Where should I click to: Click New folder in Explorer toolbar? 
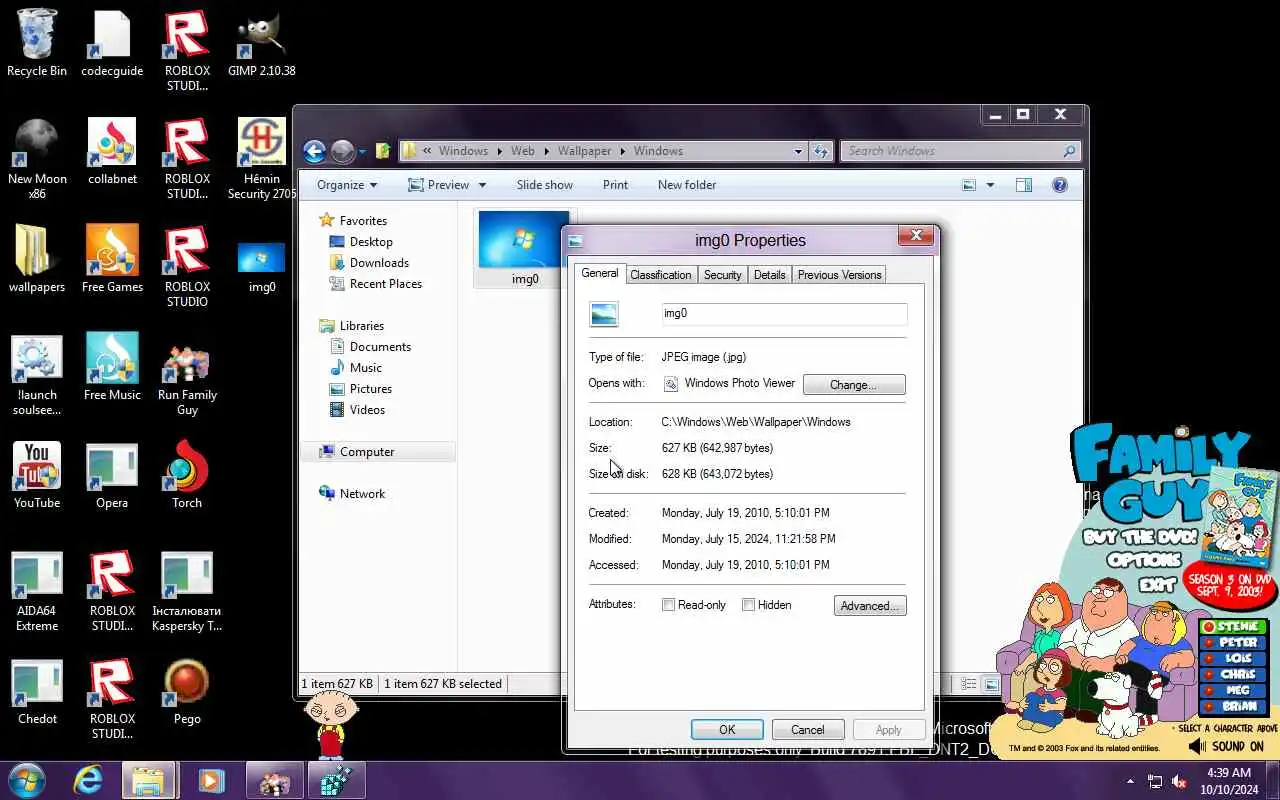(x=687, y=185)
